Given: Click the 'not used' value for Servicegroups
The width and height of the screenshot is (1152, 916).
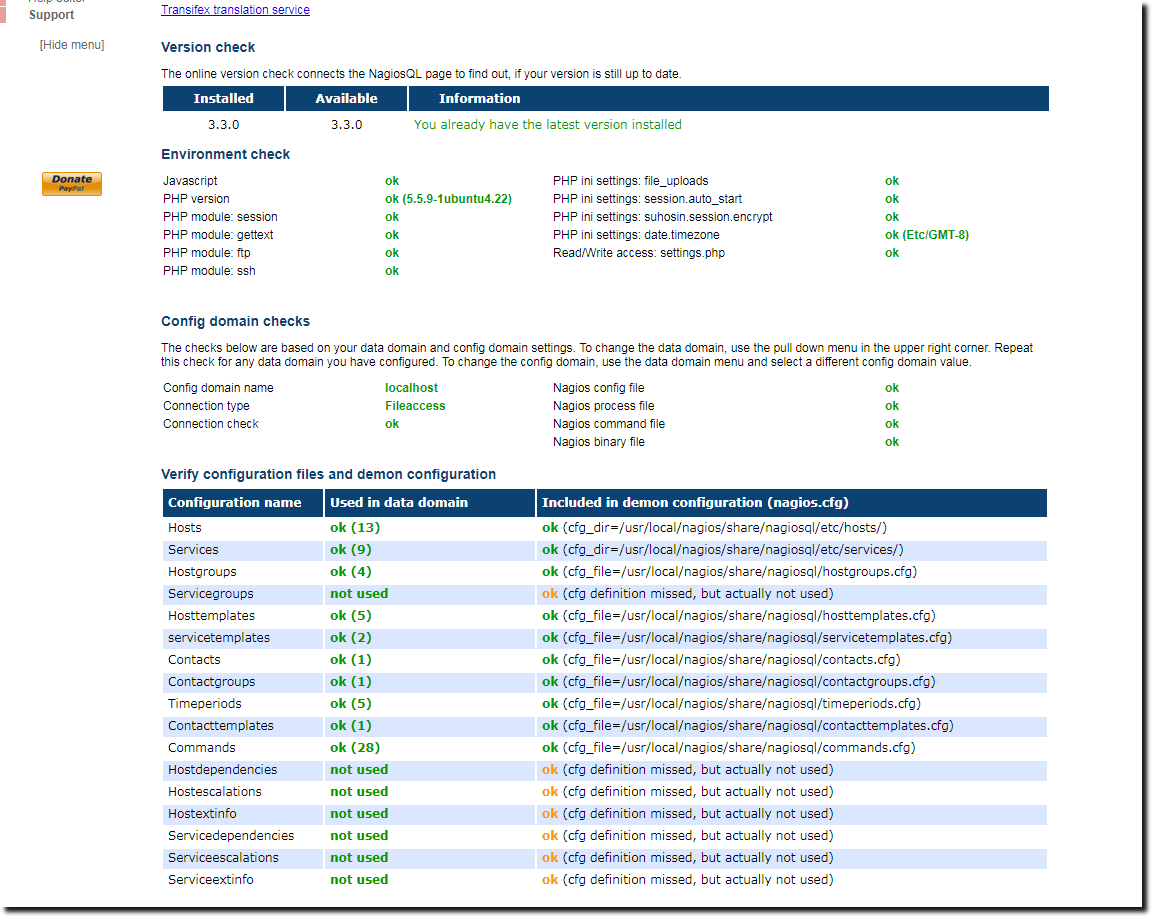Looking at the screenshot, I should coord(359,594).
